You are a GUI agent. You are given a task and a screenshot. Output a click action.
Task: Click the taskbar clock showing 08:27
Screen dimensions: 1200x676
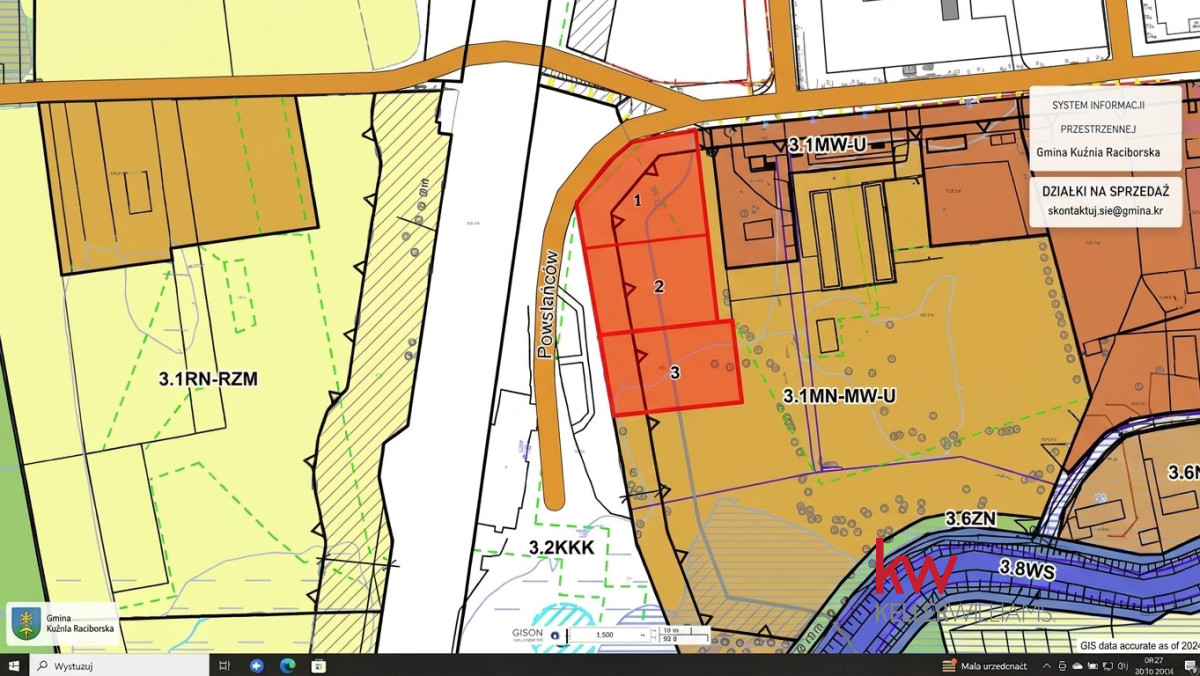coord(1154,666)
